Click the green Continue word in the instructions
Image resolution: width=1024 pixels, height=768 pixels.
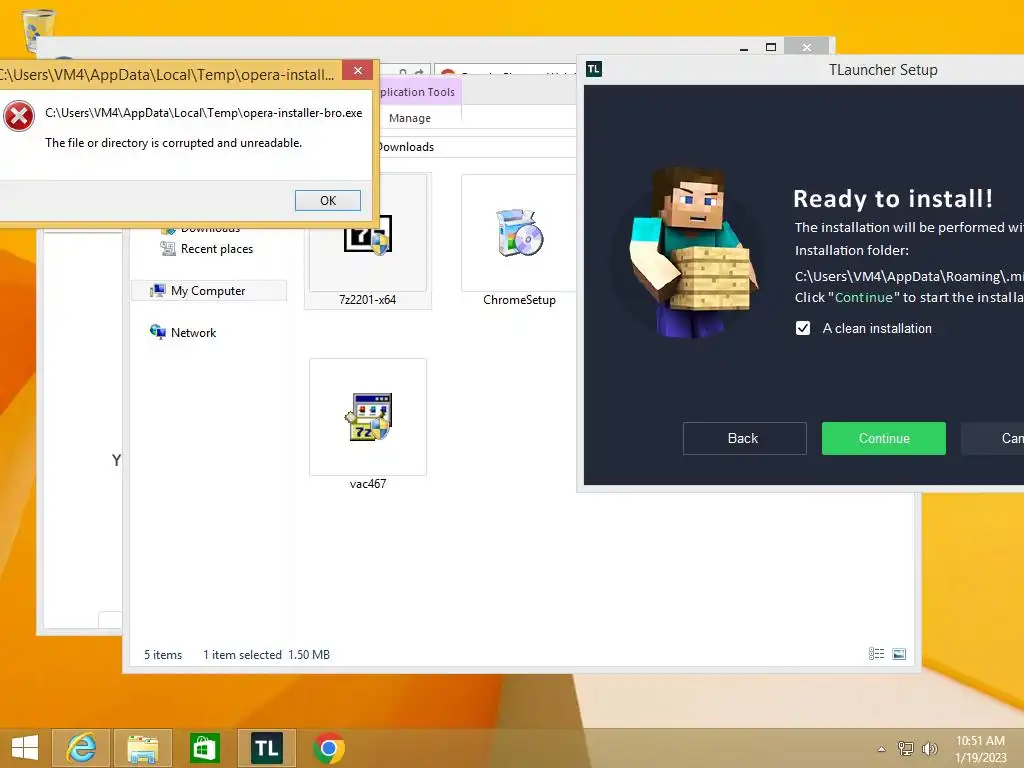tap(863, 297)
